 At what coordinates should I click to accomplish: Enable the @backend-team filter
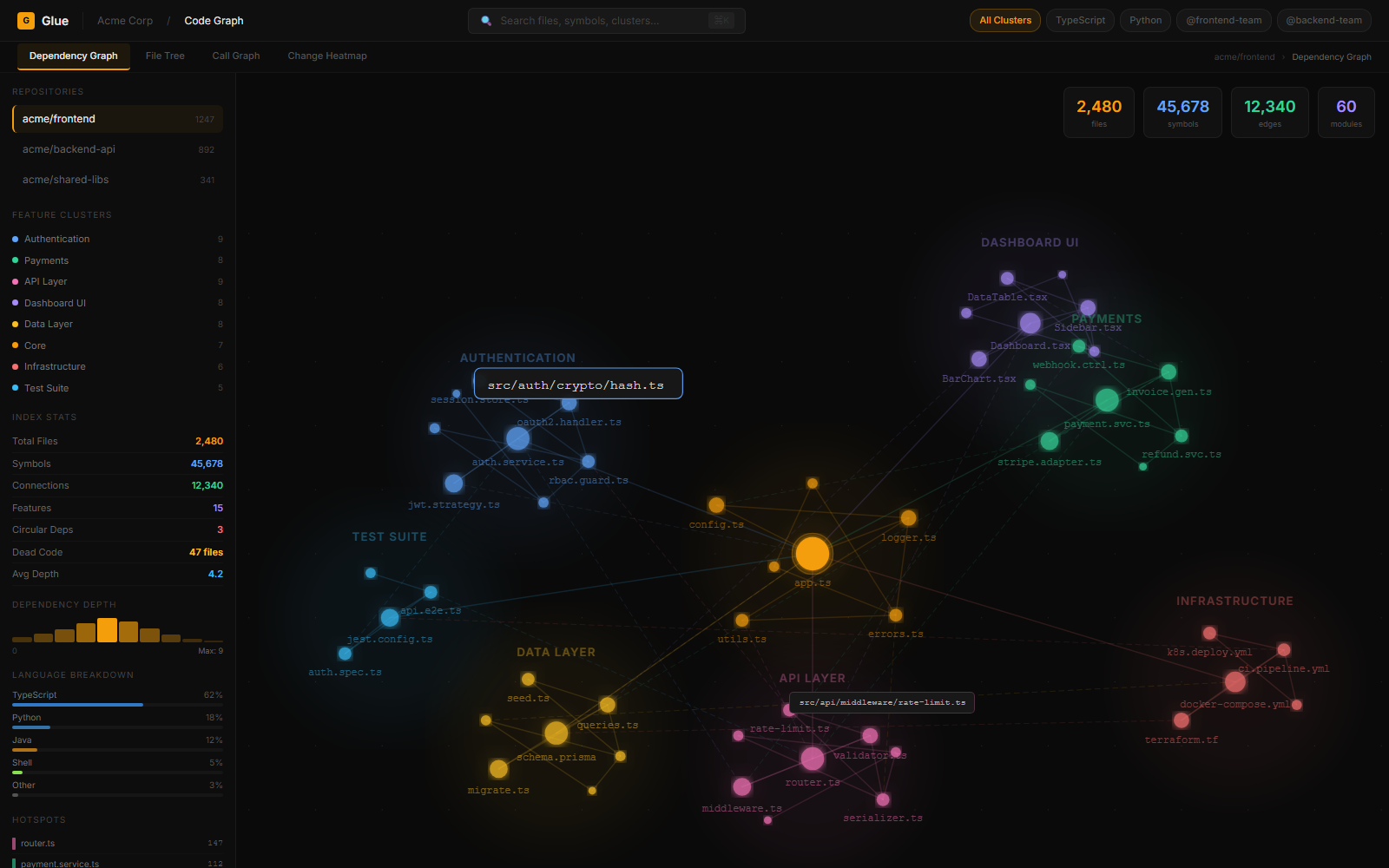point(1323,21)
